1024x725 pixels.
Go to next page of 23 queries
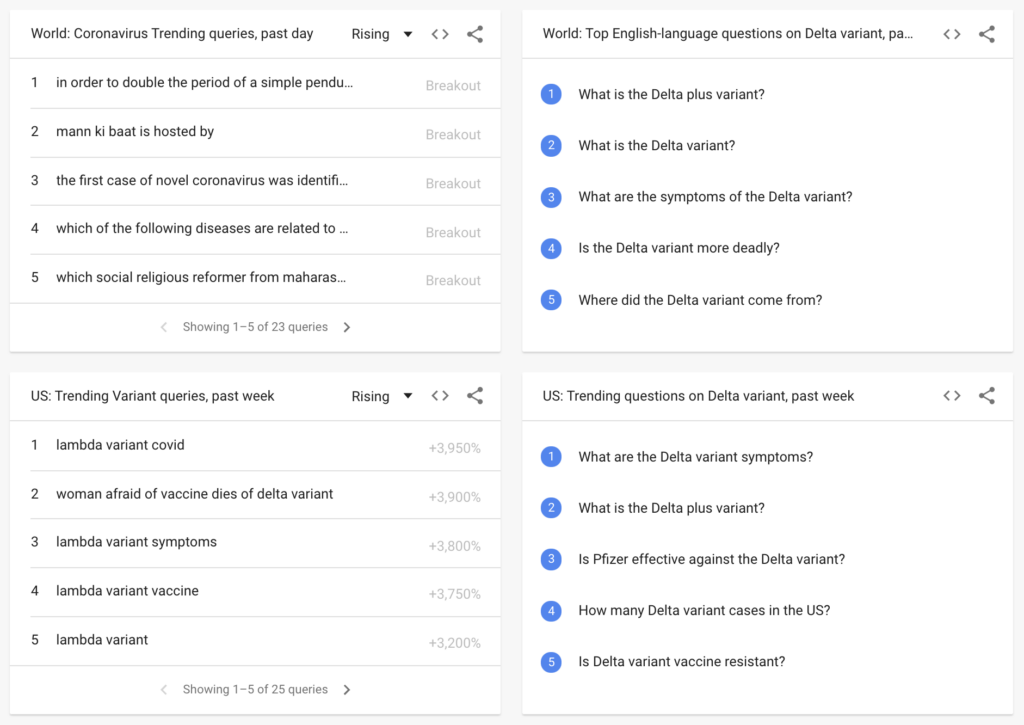click(x=347, y=327)
